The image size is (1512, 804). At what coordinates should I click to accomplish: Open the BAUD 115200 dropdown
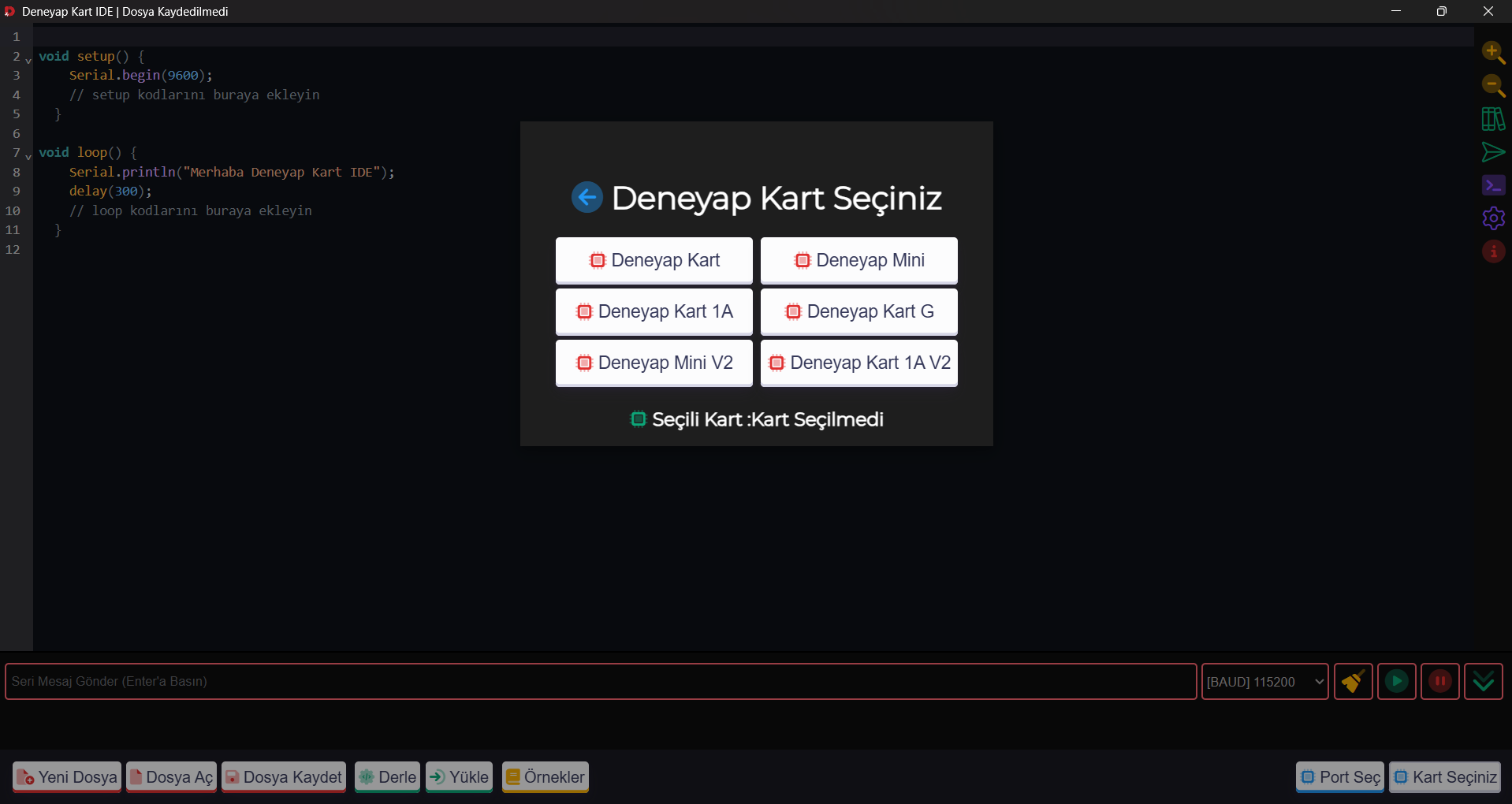pyautogui.click(x=1264, y=681)
